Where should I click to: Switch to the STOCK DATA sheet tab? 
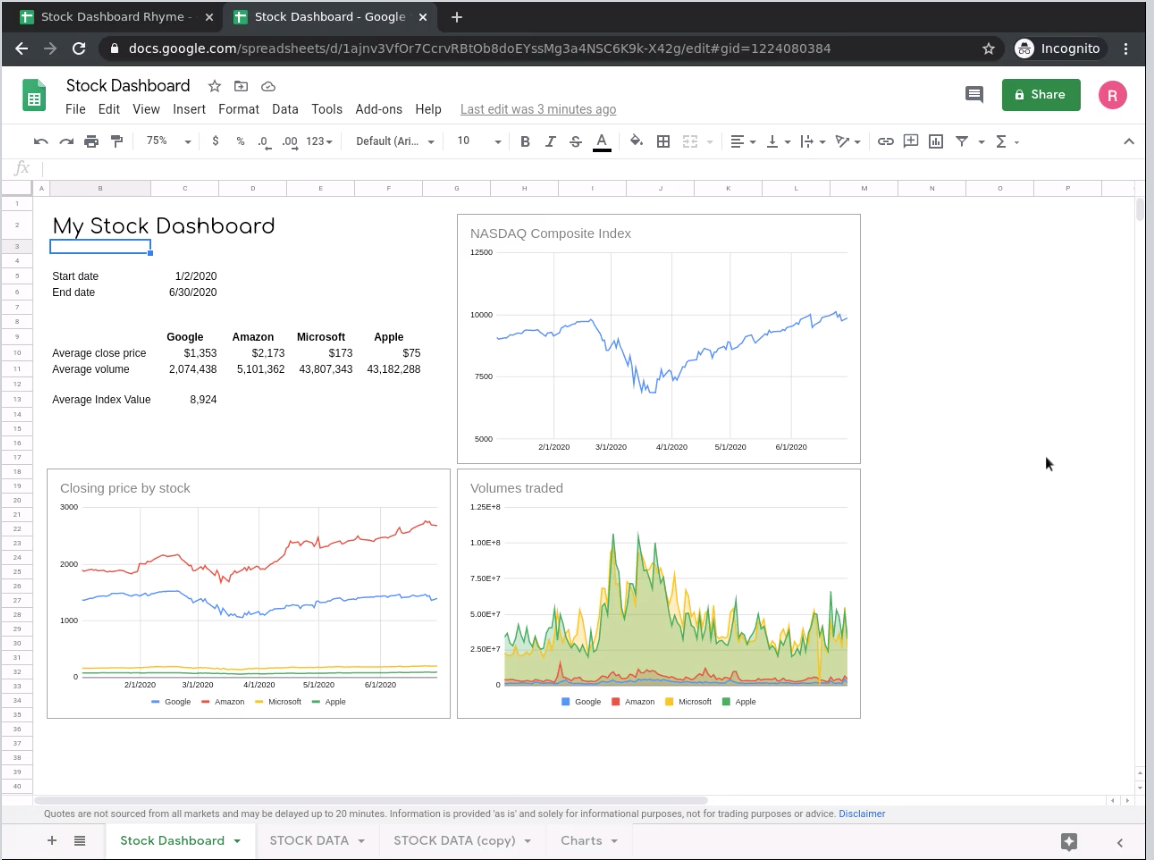point(308,841)
